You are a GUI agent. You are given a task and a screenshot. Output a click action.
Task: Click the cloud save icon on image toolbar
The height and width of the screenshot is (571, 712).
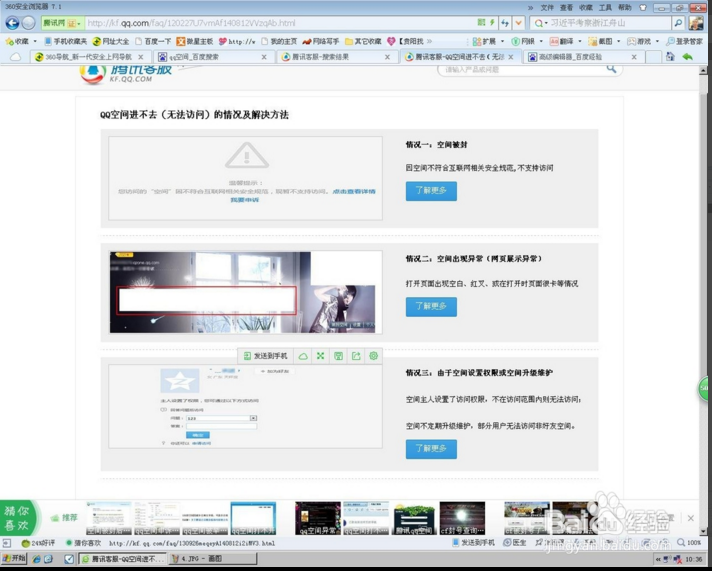click(x=303, y=356)
